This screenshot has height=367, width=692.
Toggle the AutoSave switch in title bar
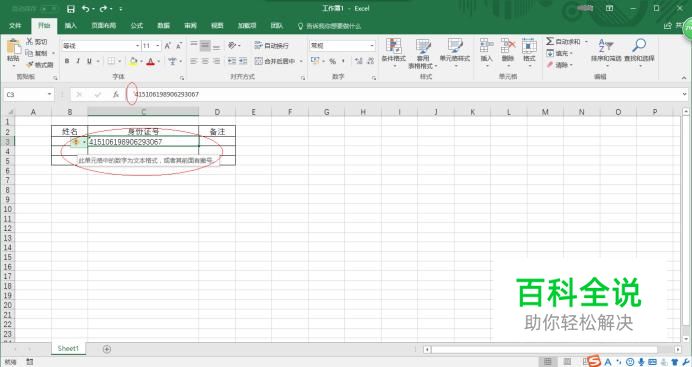(48, 9)
